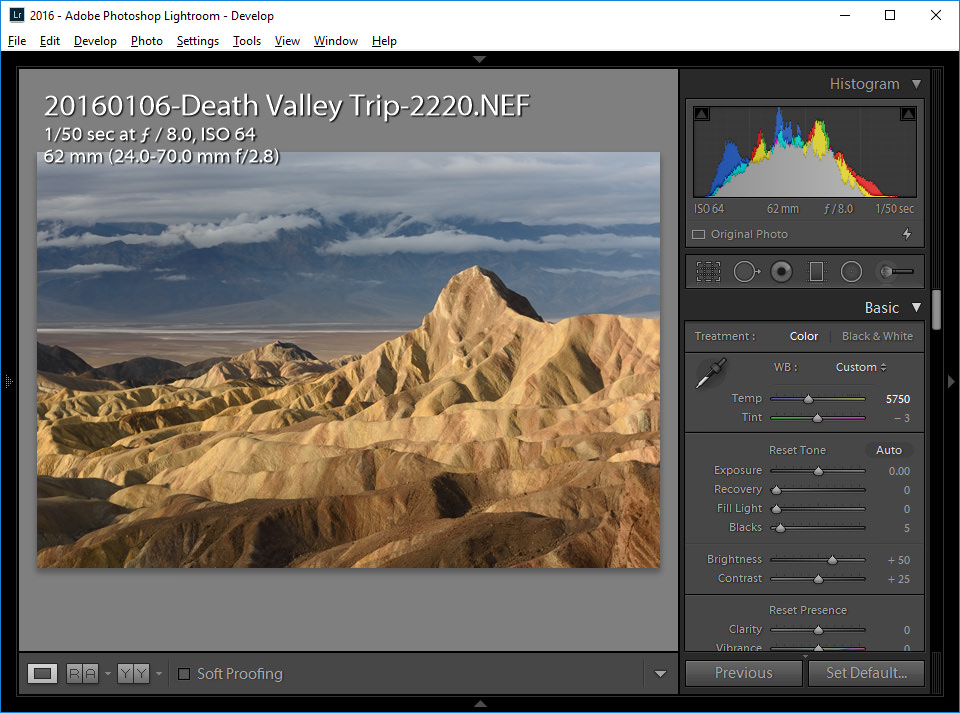
Task: Check the Original Photo checkbox
Action: click(698, 234)
